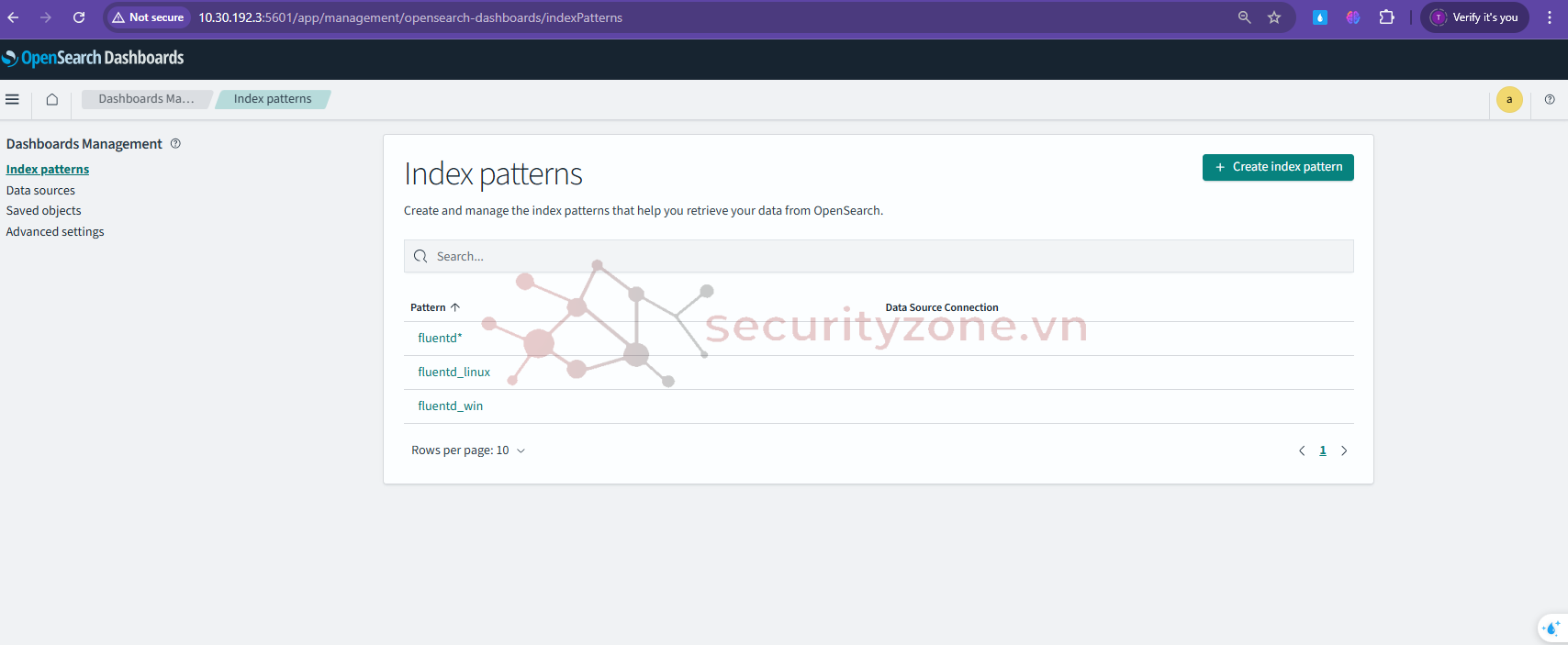Select the Index patterns breadcrumb
This screenshot has height=645, width=1568.
[273, 99]
